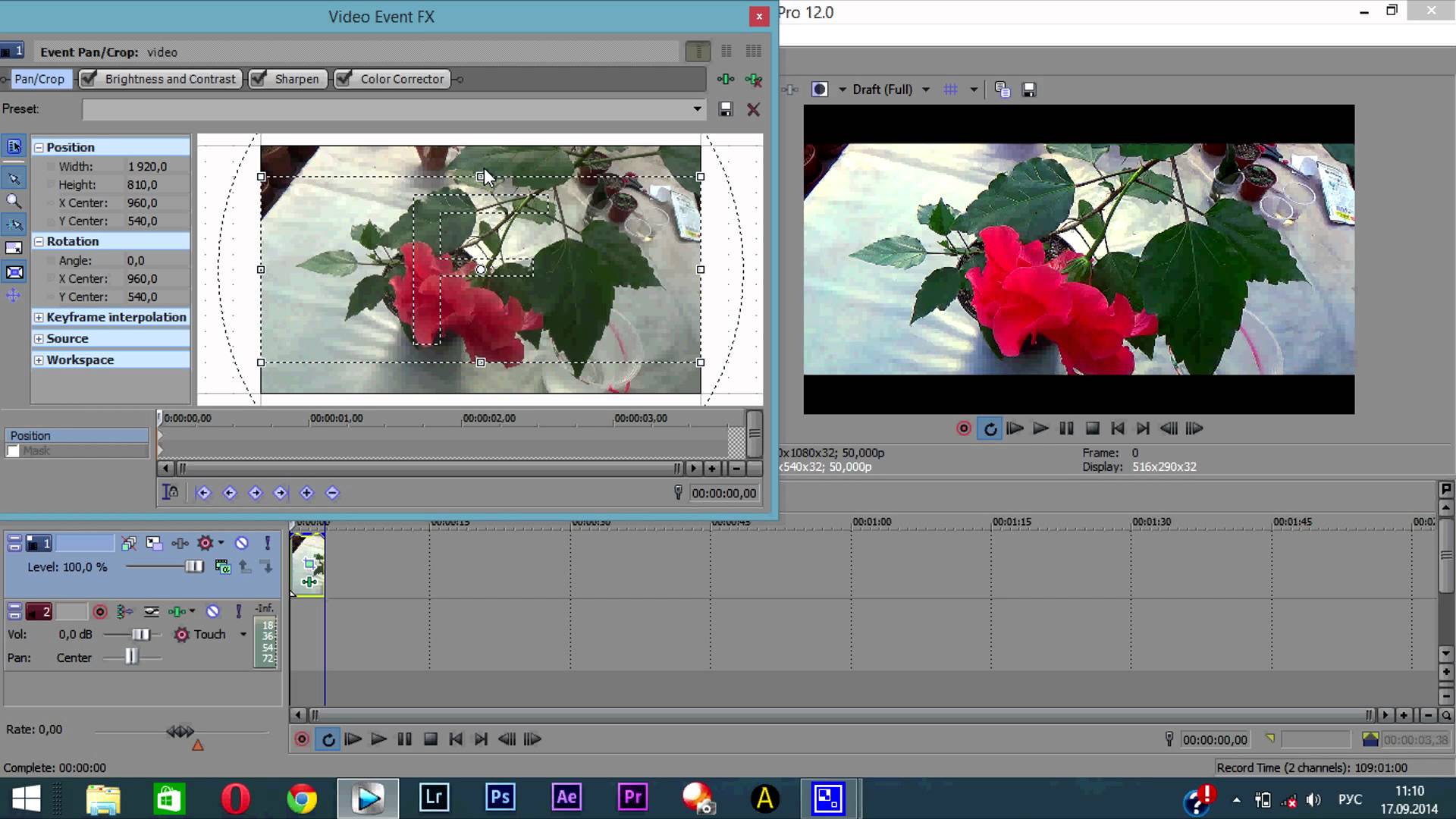
Task: Toggle the Brightness and Contrast checkbox
Action: pyautogui.click(x=89, y=78)
